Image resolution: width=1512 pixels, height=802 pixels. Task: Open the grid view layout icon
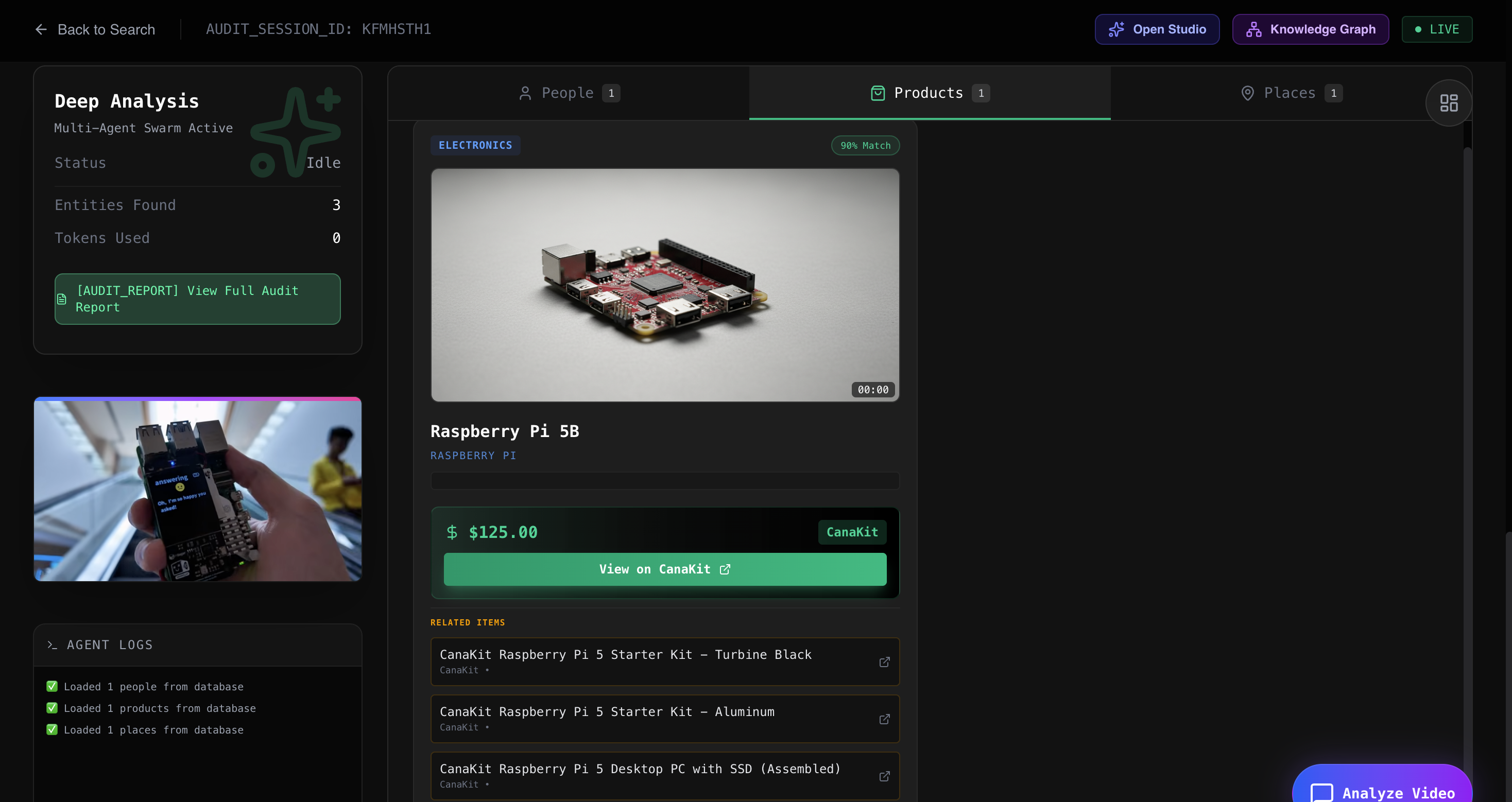point(1448,103)
